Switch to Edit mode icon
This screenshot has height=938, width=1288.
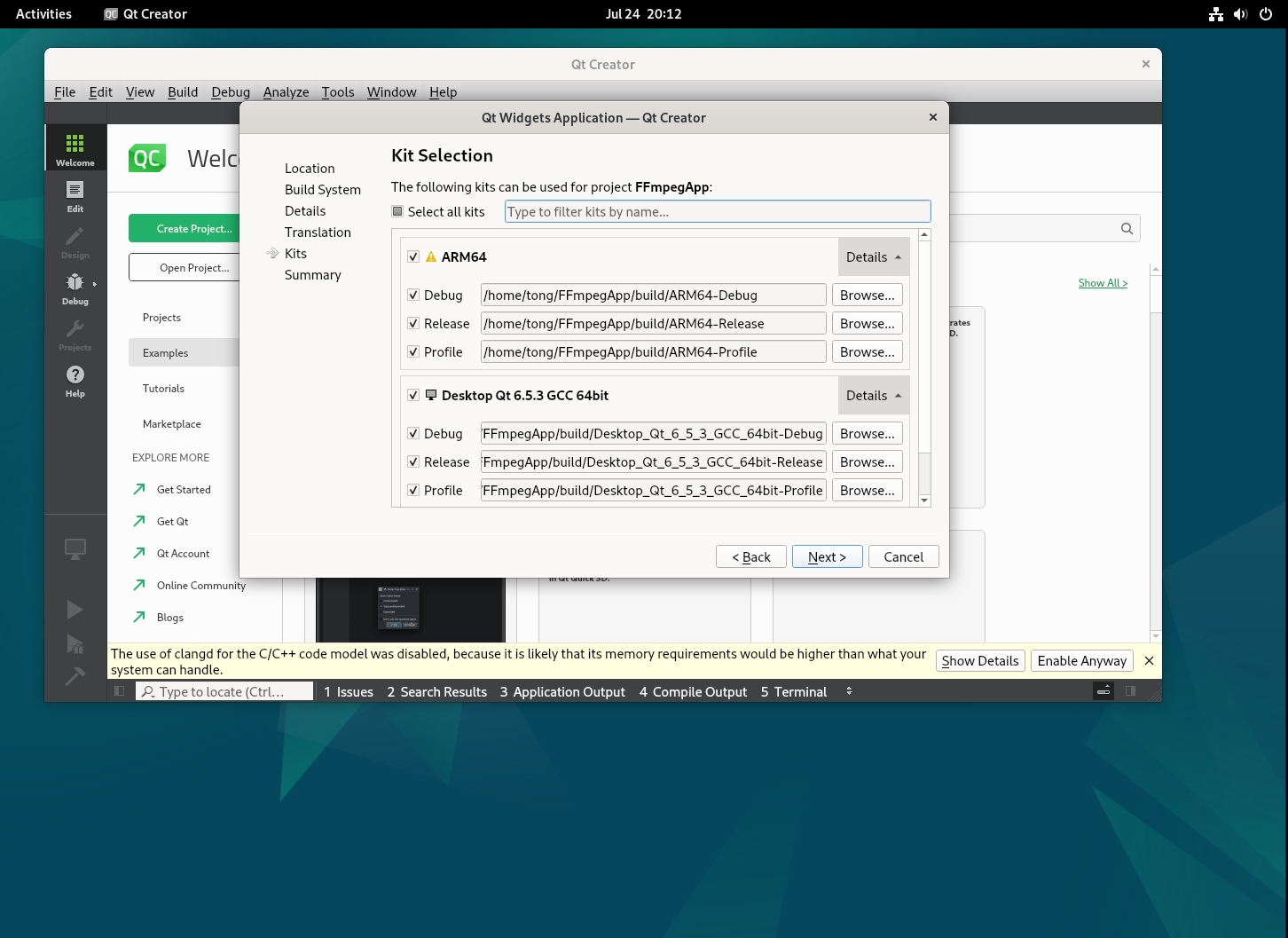(x=75, y=195)
